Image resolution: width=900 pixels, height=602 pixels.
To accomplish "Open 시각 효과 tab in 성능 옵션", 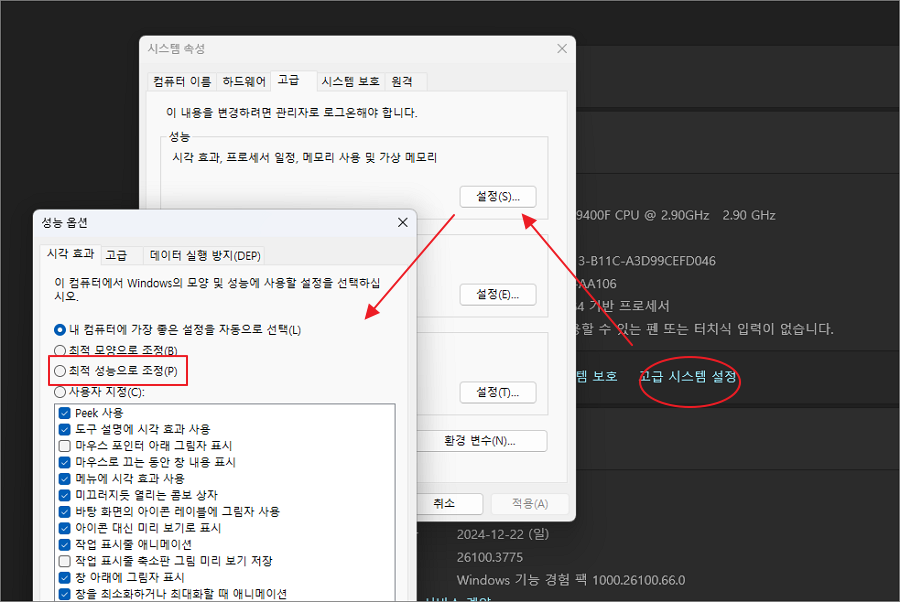I will [70, 254].
